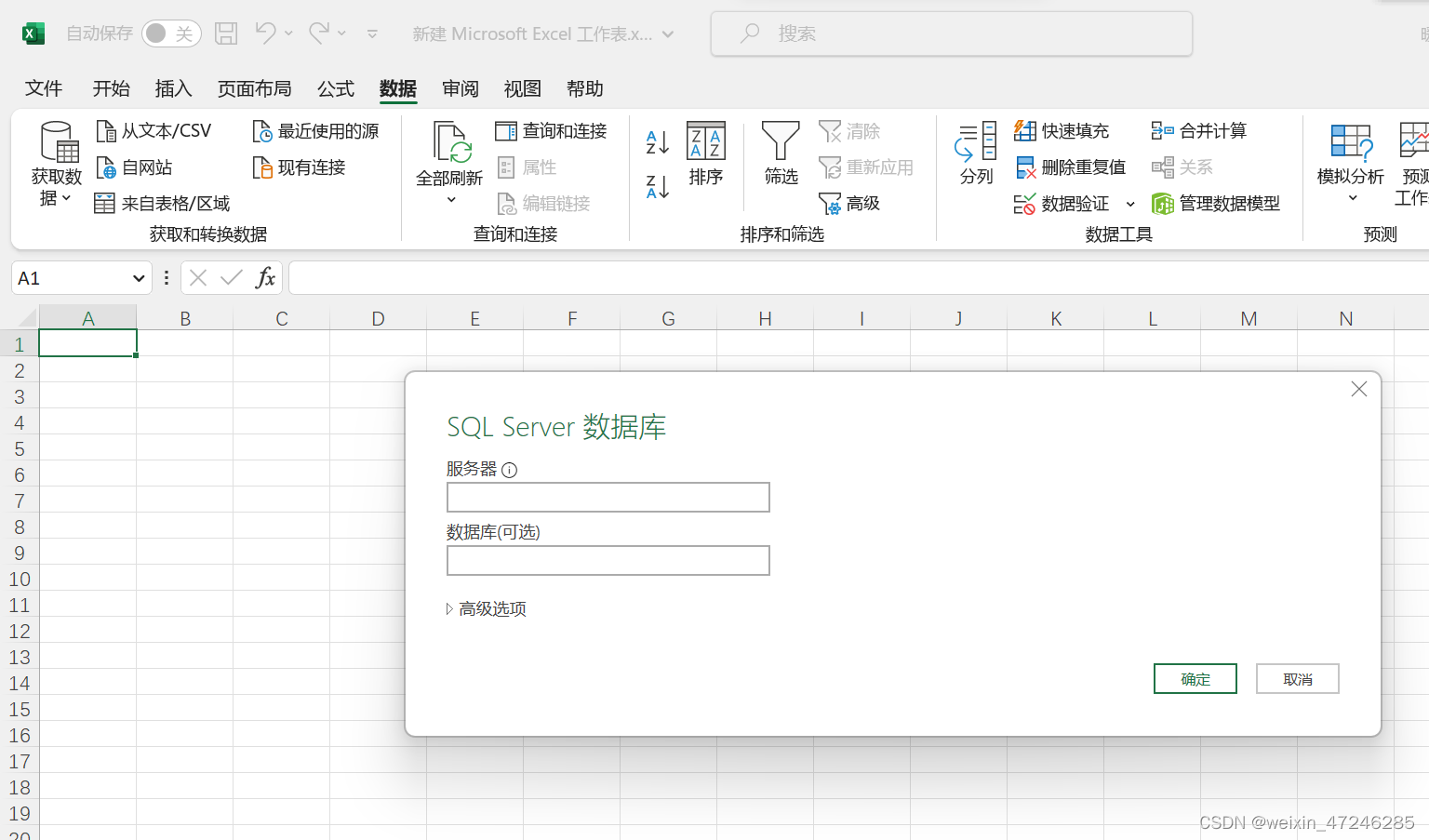This screenshot has height=840, width=1429.
Task: Open the Sort (排序) dialog
Action: pos(706,154)
